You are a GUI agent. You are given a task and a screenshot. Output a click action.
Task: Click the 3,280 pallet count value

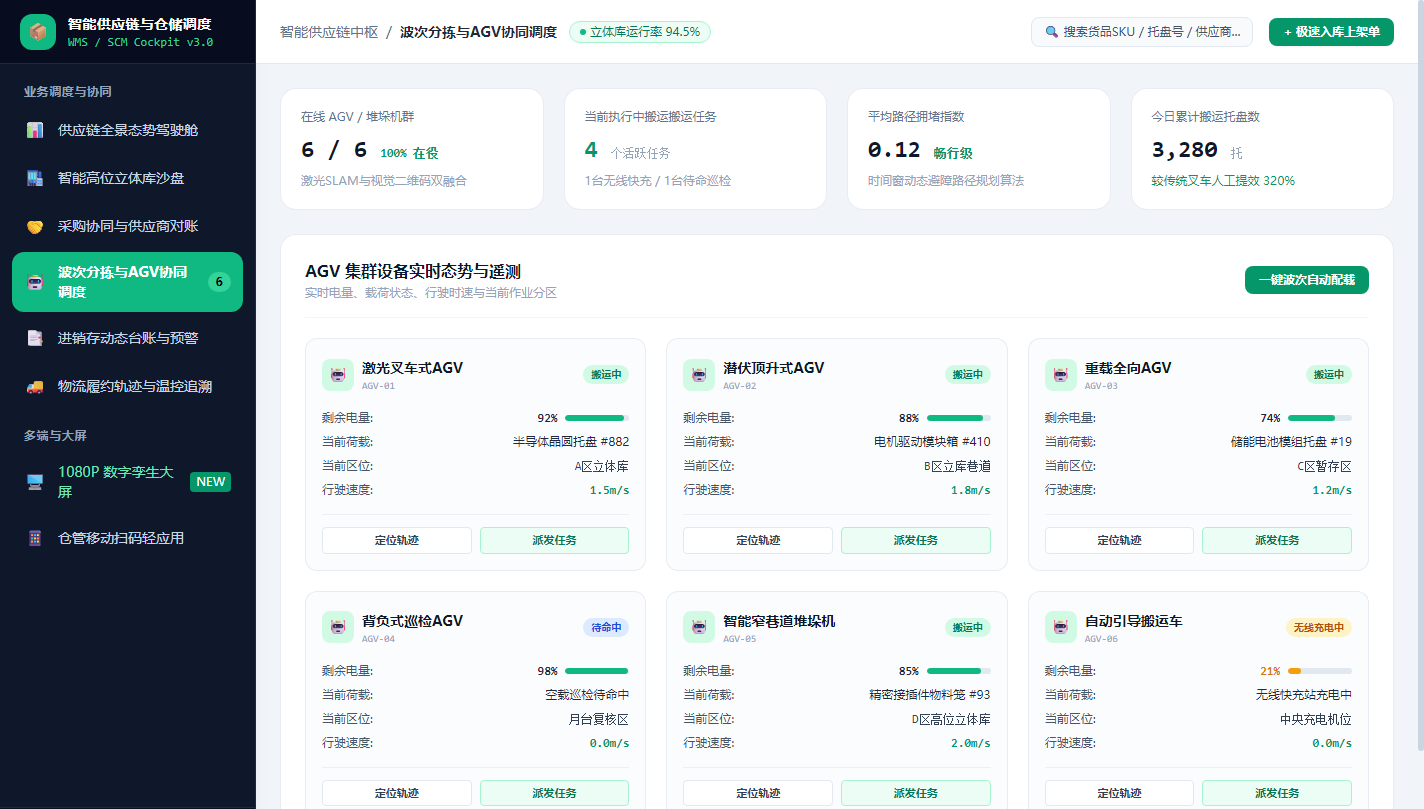[1185, 150]
